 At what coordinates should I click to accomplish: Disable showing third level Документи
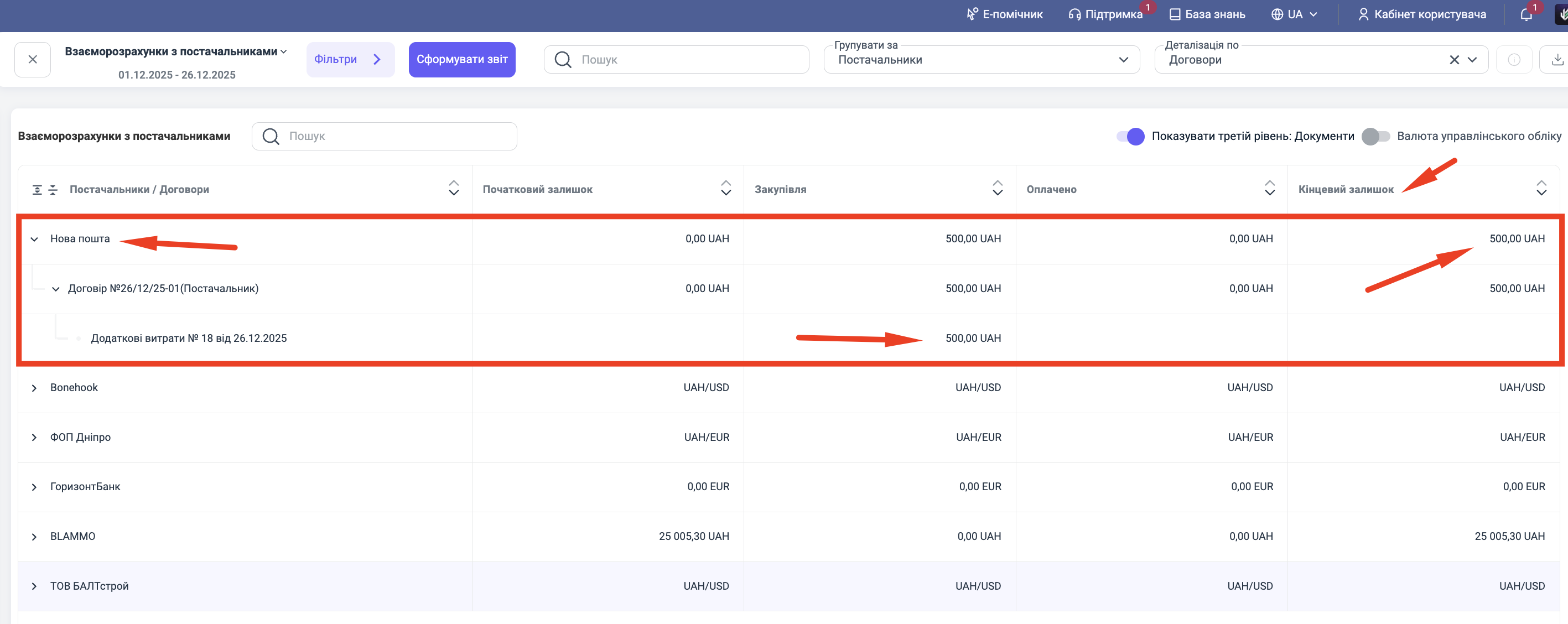[x=1130, y=137]
